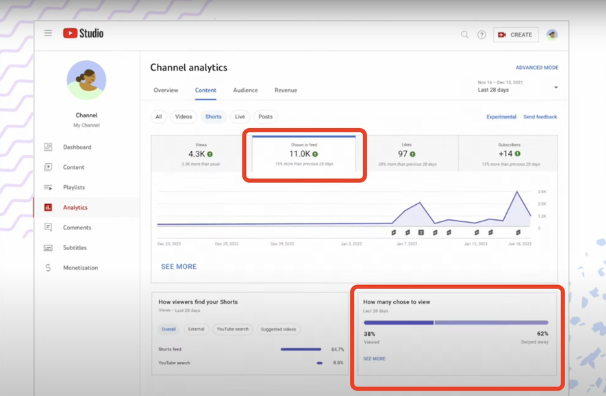Click the numbered marker showing 2 on chart

pyautogui.click(x=421, y=233)
